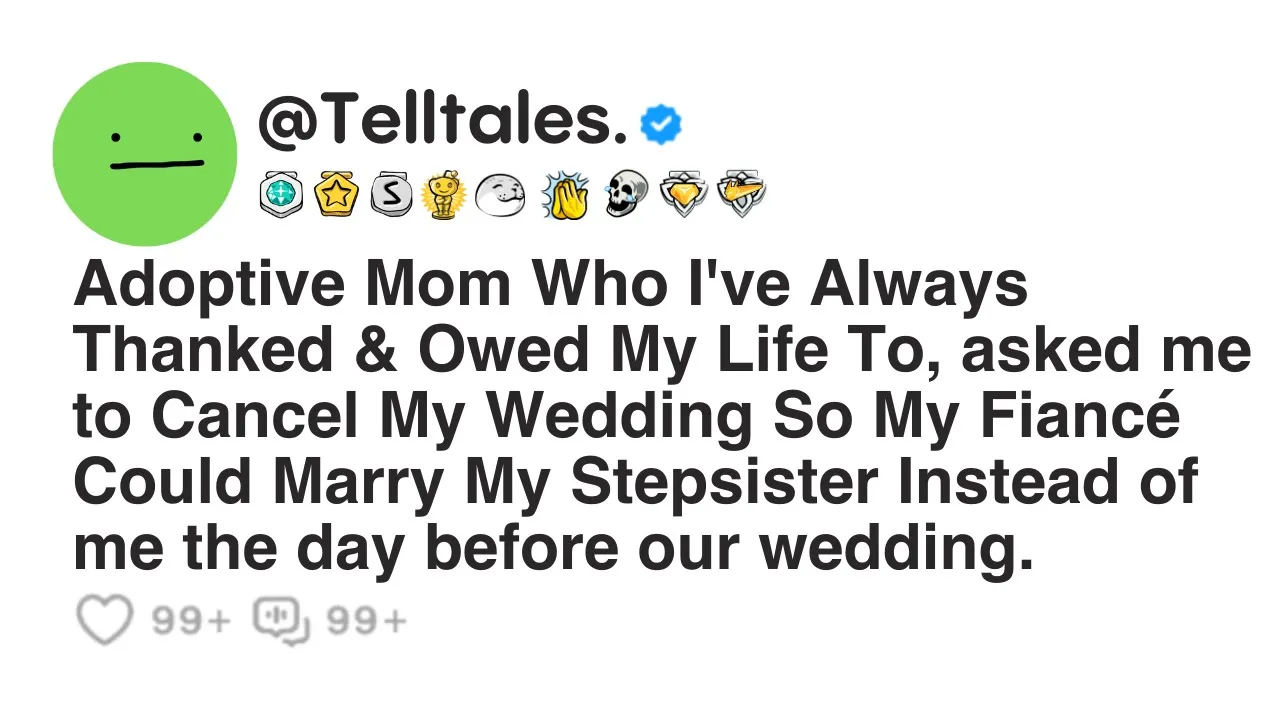Click the gold star award badge

[335, 193]
